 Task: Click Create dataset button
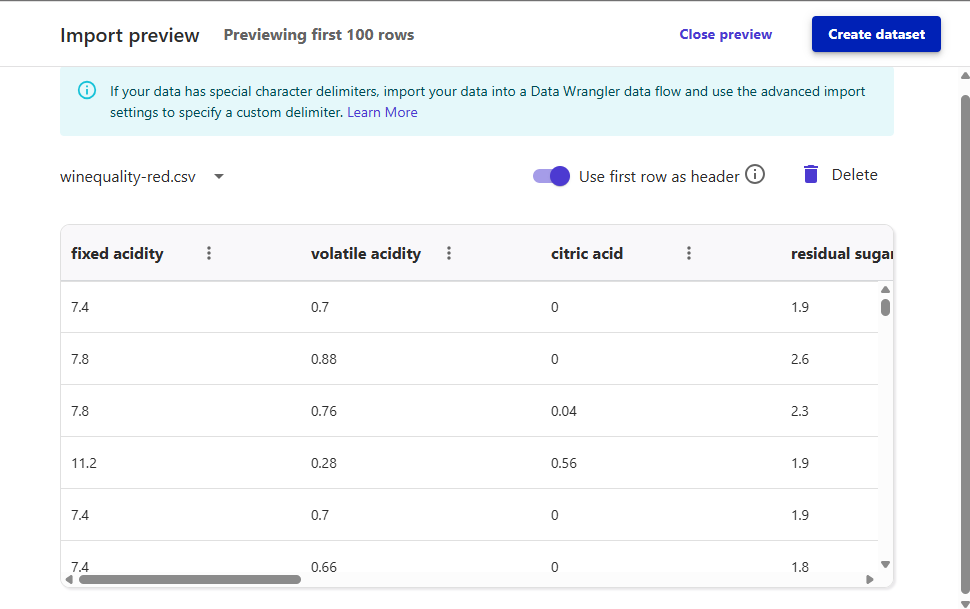pyautogui.click(x=876, y=34)
